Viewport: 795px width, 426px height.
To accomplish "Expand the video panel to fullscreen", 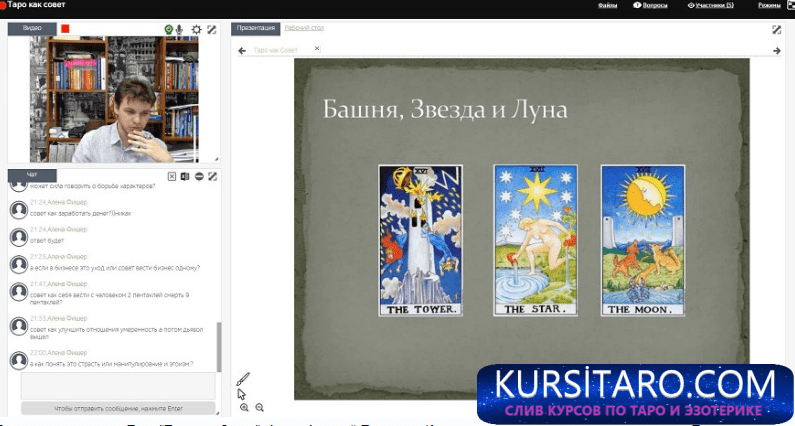I will (x=211, y=30).
